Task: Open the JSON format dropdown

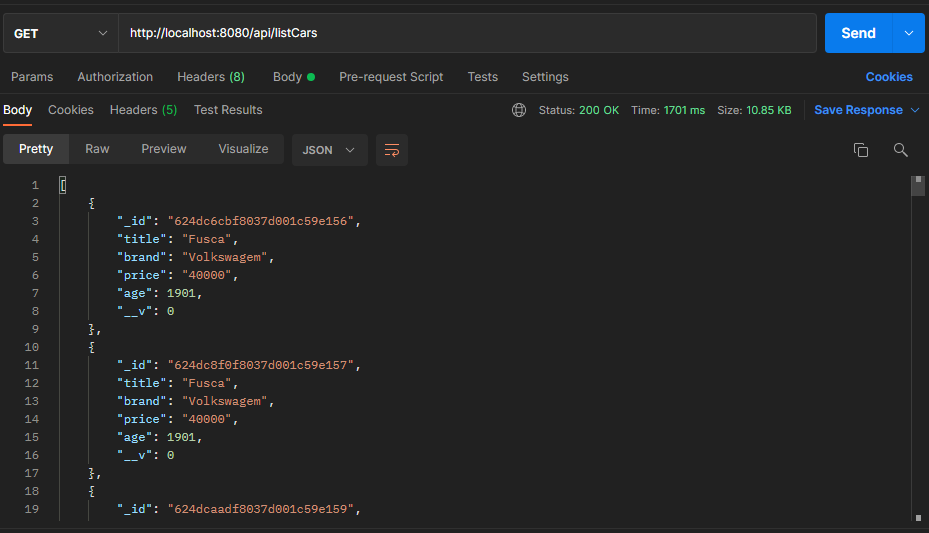Action: (x=329, y=150)
